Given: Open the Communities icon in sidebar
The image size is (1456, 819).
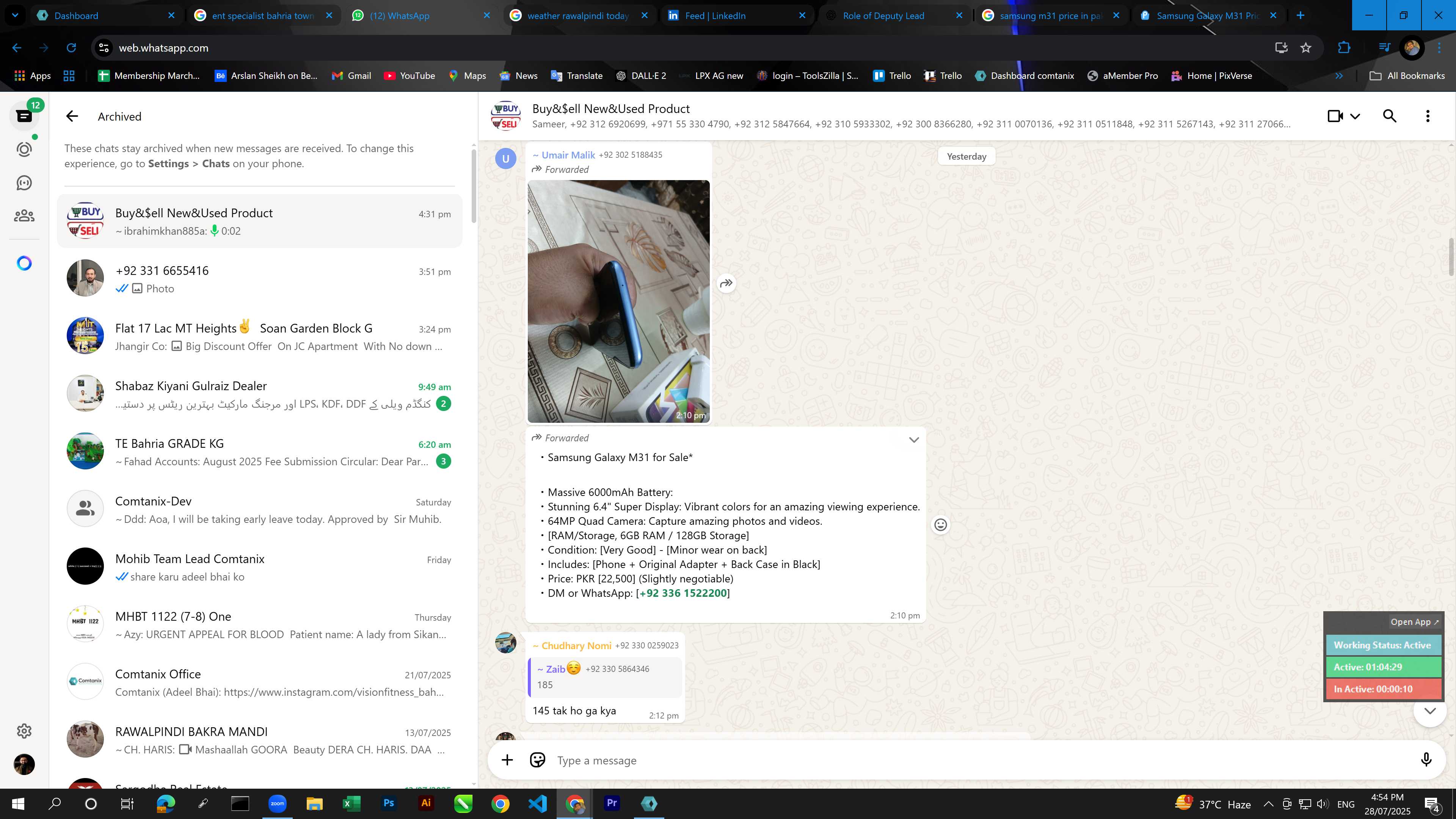Looking at the screenshot, I should pos(24,216).
